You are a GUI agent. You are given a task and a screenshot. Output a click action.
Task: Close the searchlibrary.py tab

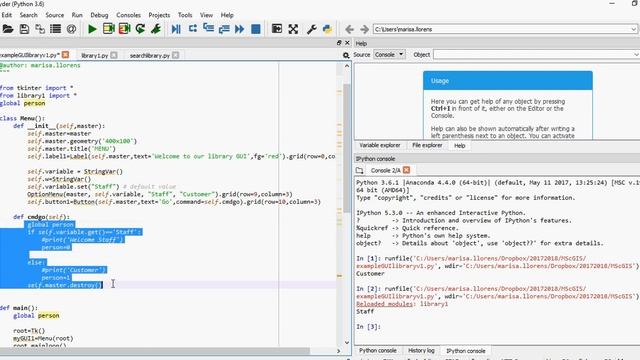tap(176, 55)
